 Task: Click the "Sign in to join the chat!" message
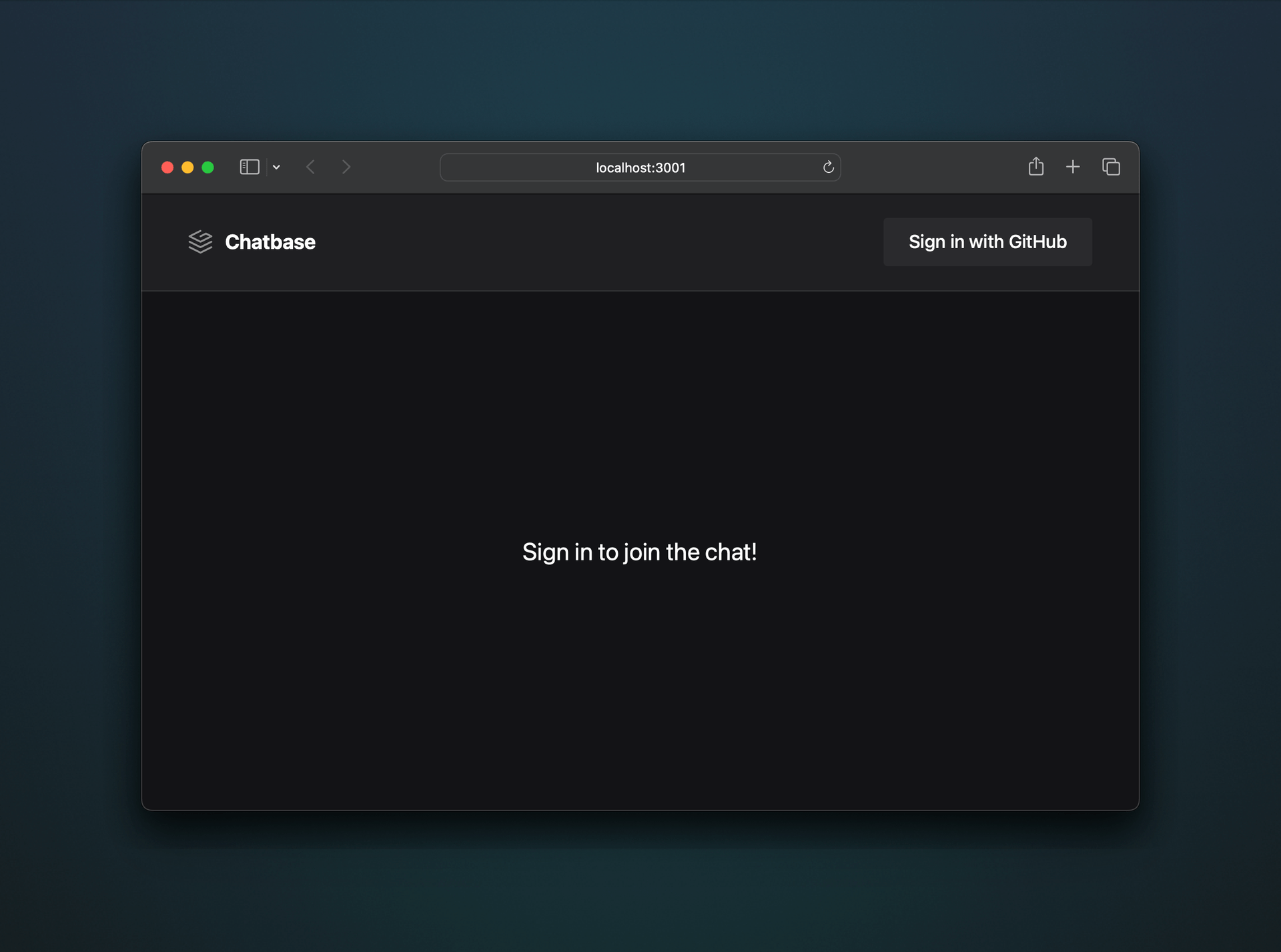pos(639,552)
